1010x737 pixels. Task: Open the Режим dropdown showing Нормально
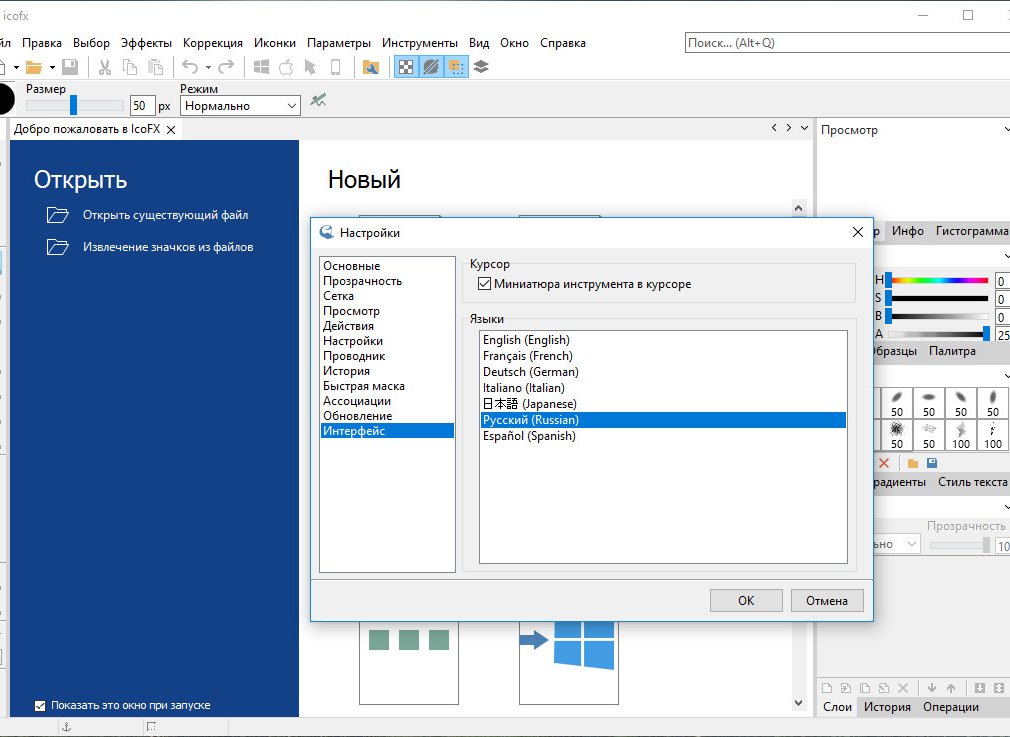[240, 106]
